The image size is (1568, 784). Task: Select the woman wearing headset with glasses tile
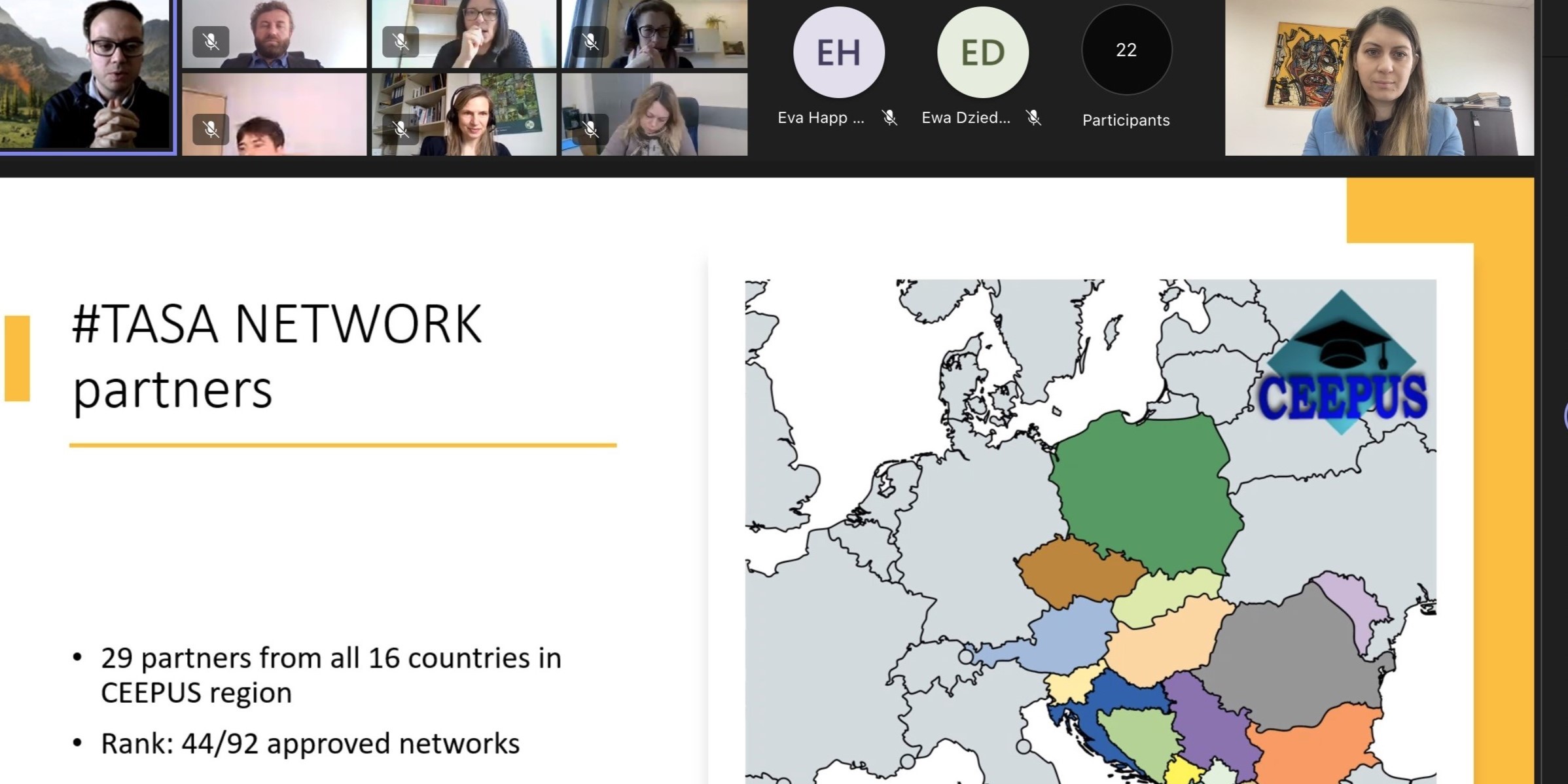(x=654, y=33)
